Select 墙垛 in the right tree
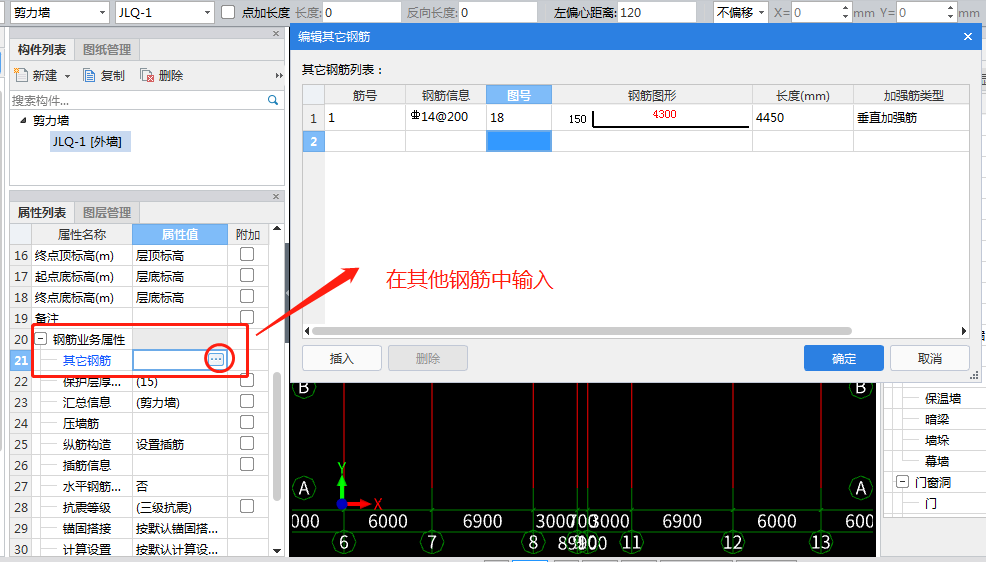This screenshot has width=986, height=562. (x=936, y=440)
